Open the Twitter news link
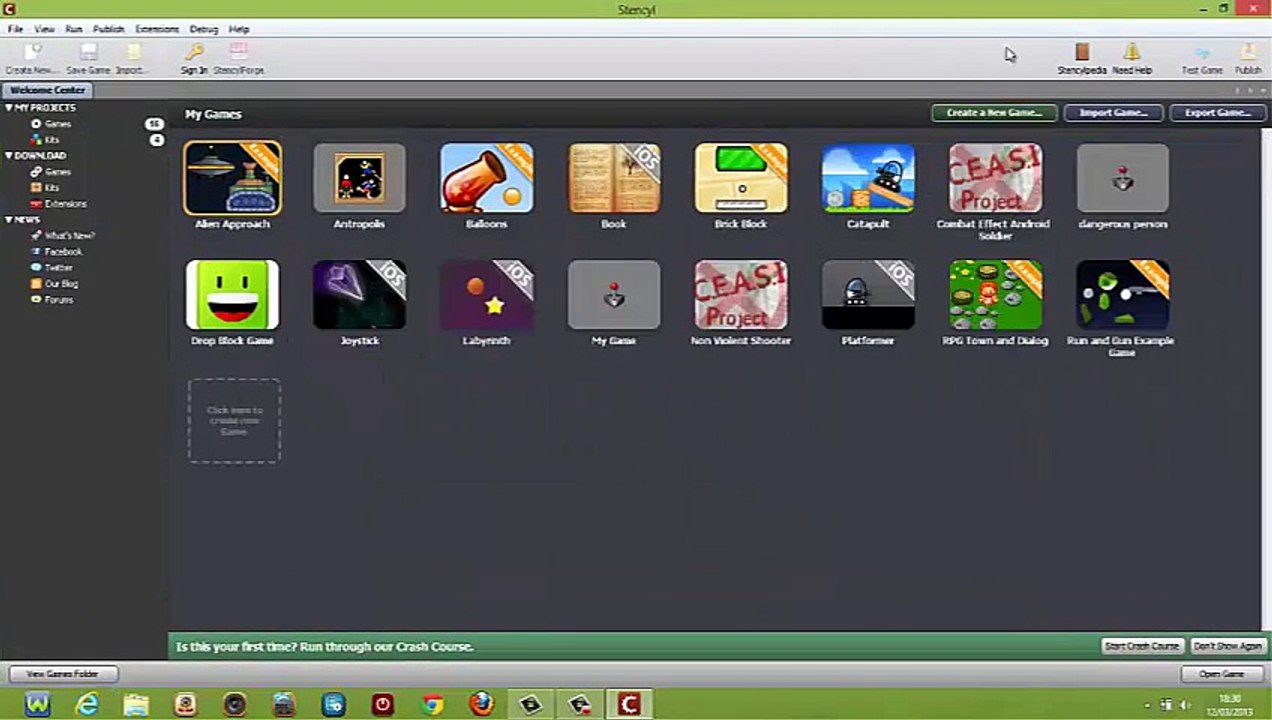 coord(58,268)
